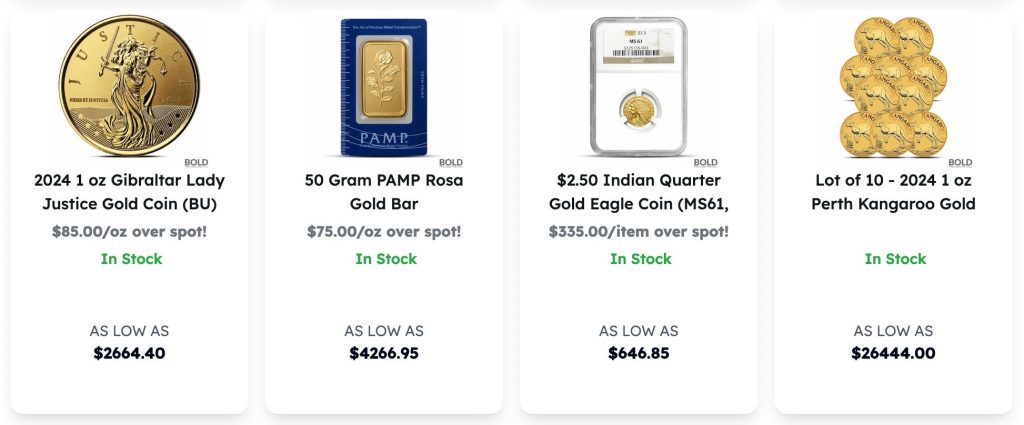Click the BOLD badge on Indian Quarter Eagle coin

pyautogui.click(x=706, y=162)
